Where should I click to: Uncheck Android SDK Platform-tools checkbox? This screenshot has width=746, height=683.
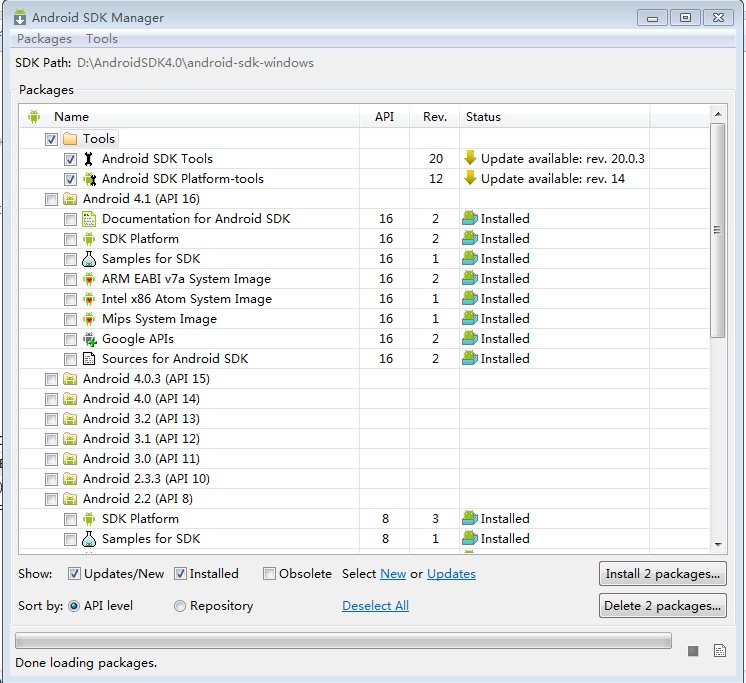[x=70, y=179]
